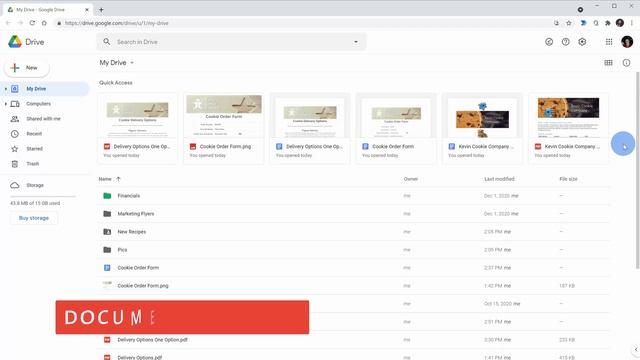Open Computers in sidebar
640x360 pixels.
(38, 104)
